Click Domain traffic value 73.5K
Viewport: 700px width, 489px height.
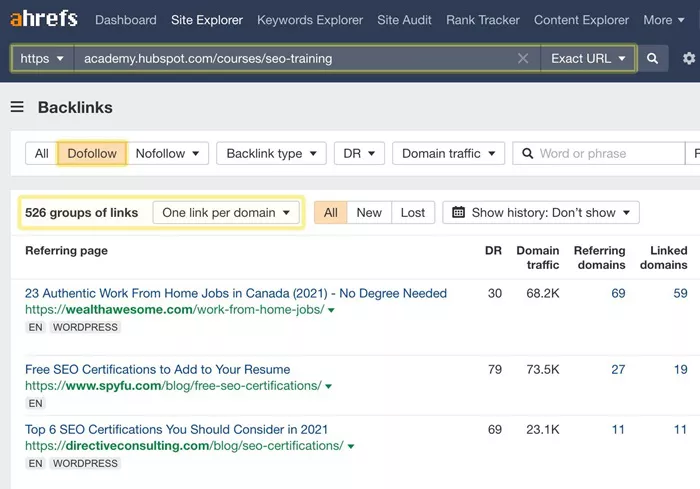point(542,369)
